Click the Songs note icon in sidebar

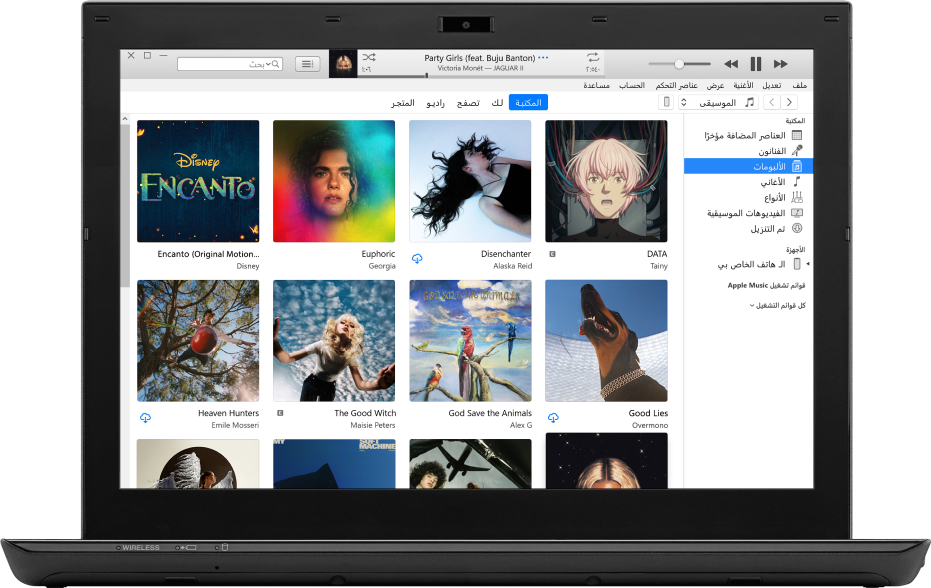[x=797, y=183]
